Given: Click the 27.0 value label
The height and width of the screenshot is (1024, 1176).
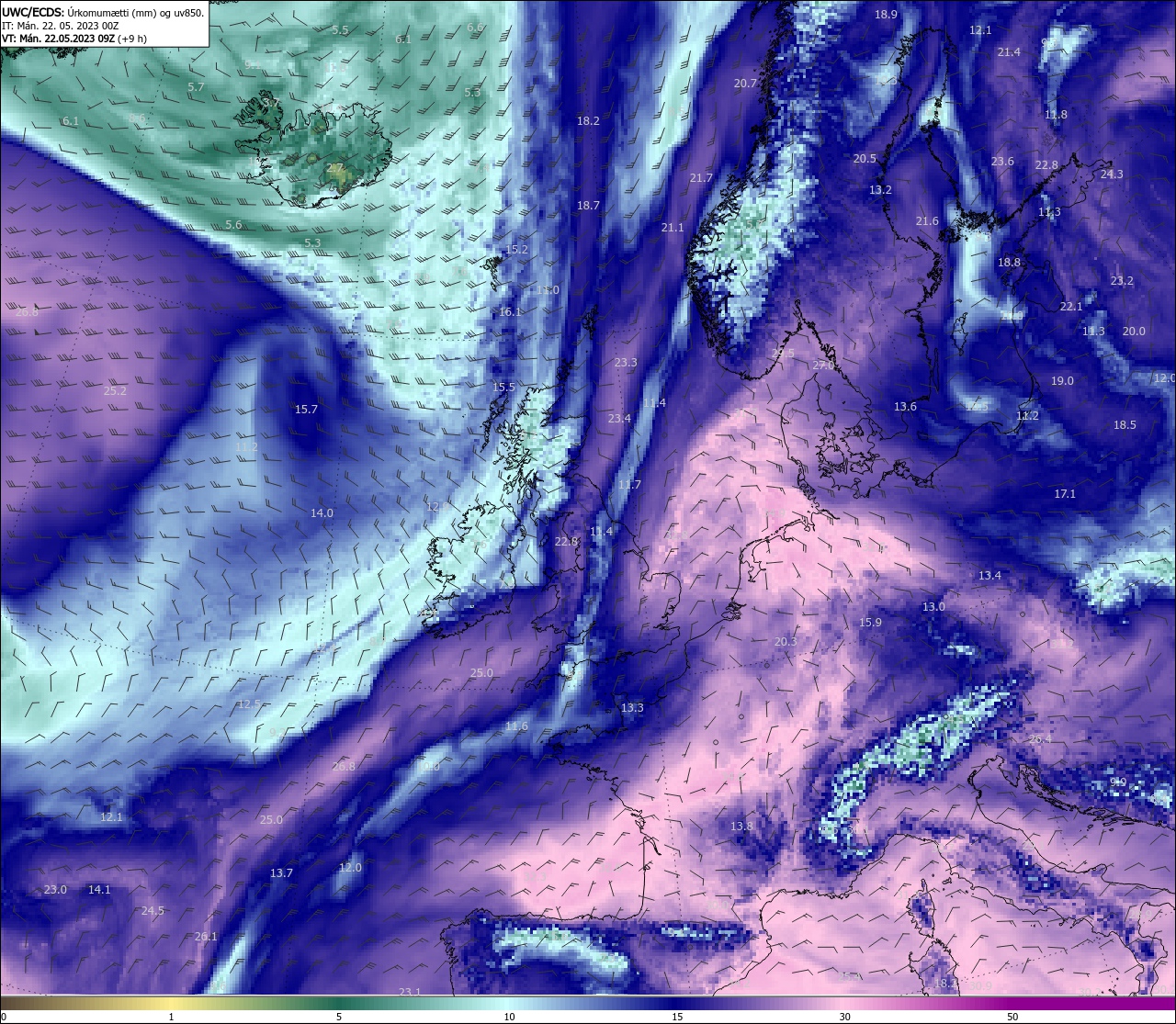Looking at the screenshot, I should pos(823,366).
